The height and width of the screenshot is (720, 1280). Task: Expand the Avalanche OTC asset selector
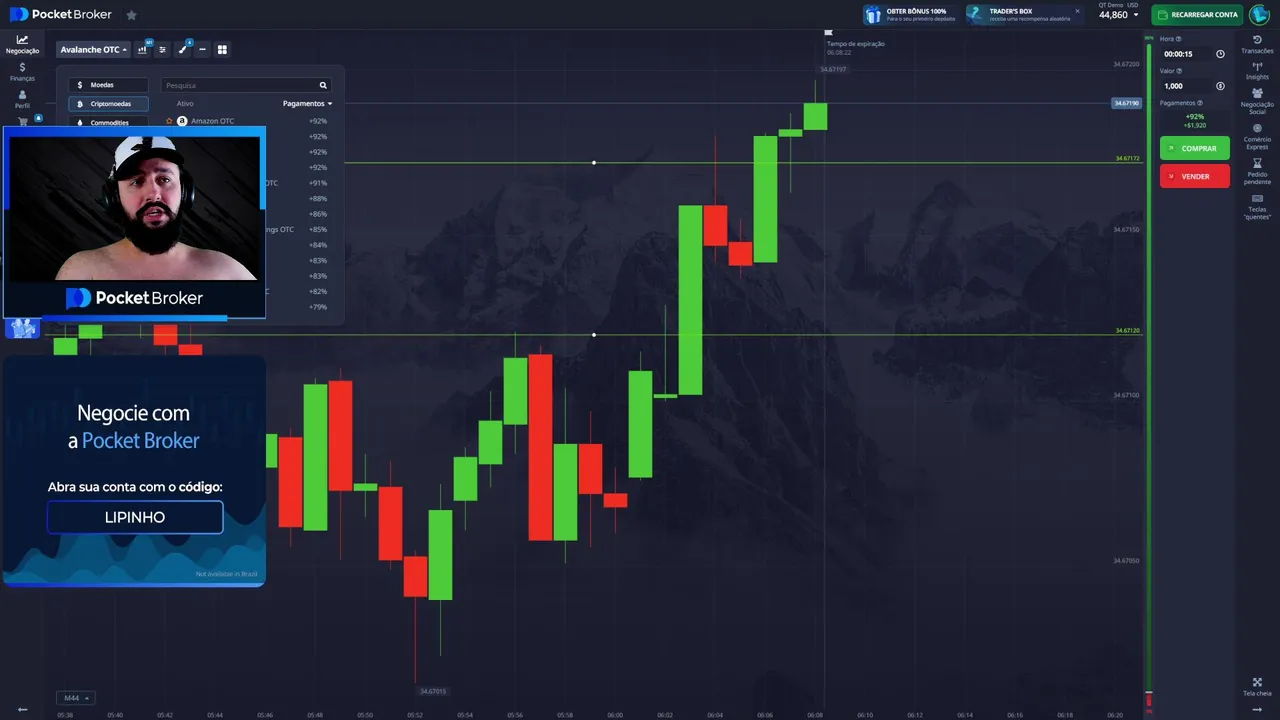click(94, 49)
